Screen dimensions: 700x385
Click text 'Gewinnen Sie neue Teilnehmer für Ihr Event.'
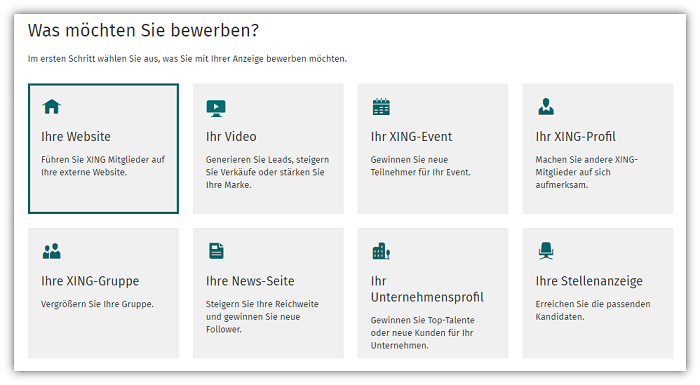point(421,166)
